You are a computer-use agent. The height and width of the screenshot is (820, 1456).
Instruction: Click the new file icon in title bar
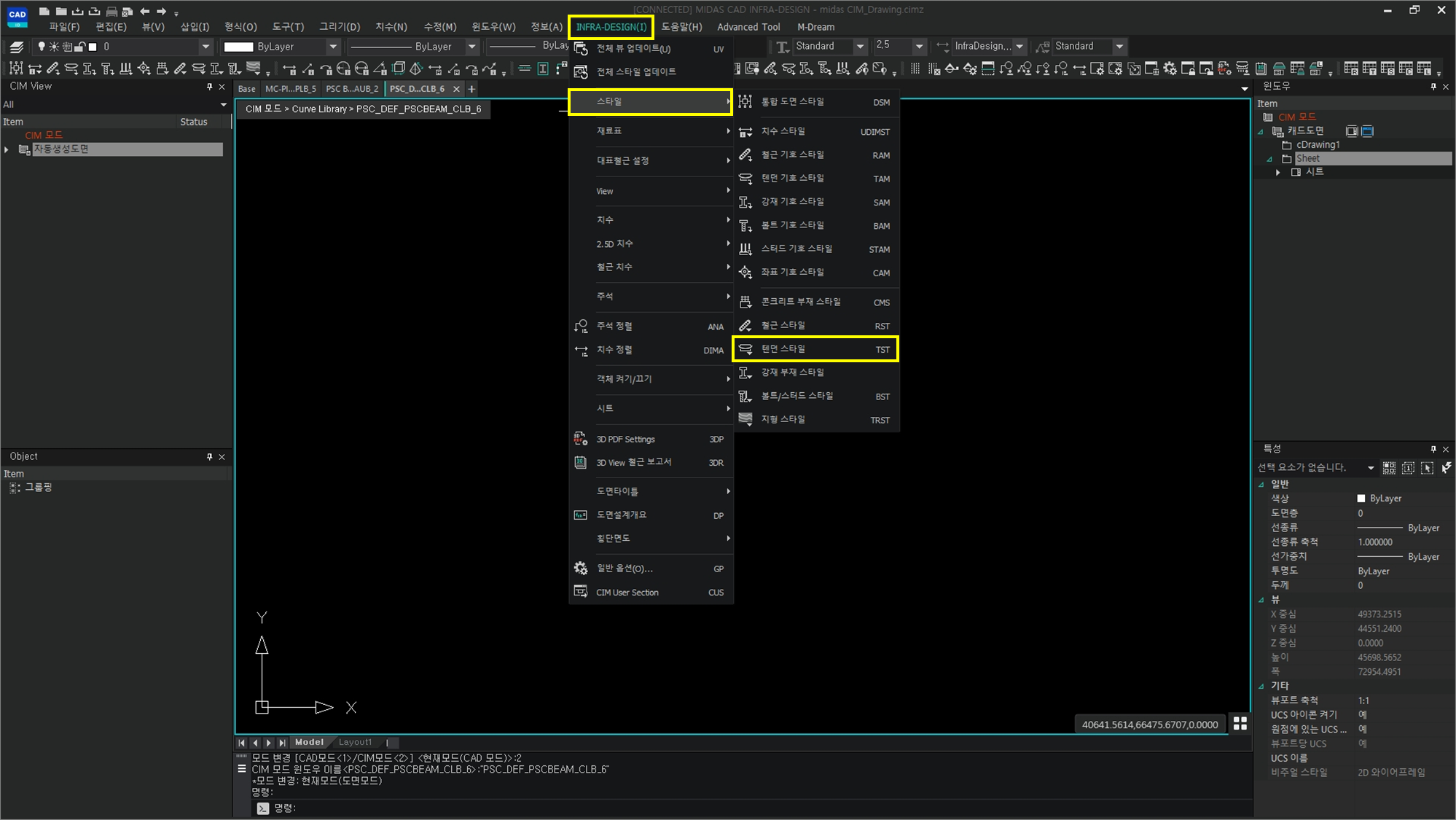(44, 11)
